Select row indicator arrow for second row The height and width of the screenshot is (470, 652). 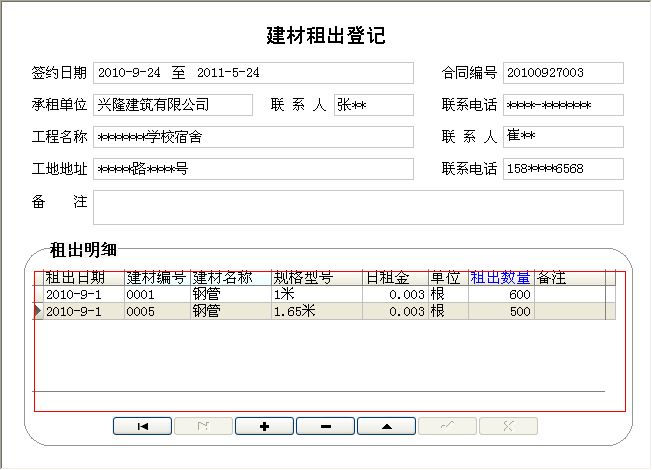pyautogui.click(x=39, y=311)
